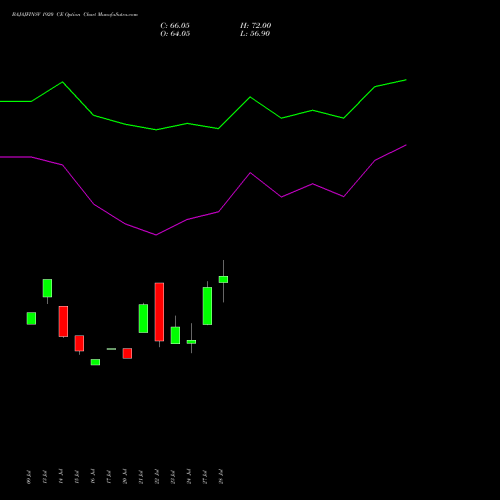This screenshot has height=500, width=500.
Task: Select the 09 Jul date label
Action: coord(29,477)
